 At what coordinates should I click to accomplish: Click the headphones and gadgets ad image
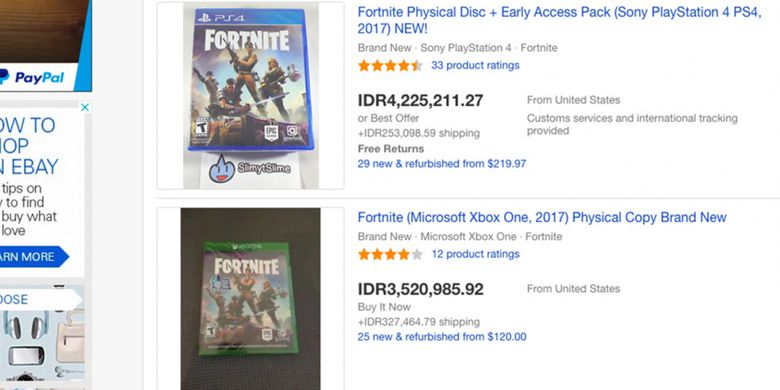pyautogui.click(x=42, y=344)
